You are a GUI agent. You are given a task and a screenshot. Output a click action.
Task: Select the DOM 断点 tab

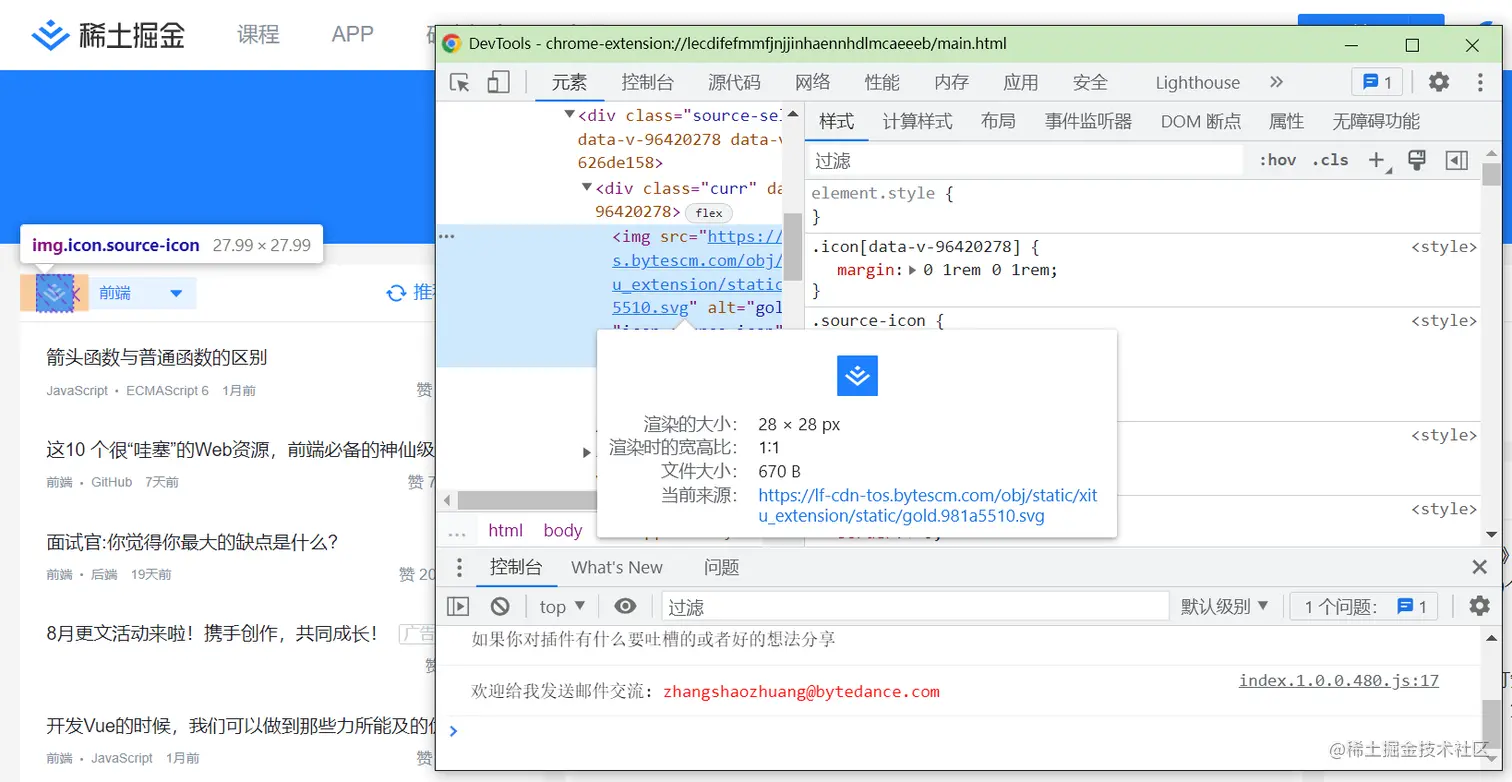1201,121
